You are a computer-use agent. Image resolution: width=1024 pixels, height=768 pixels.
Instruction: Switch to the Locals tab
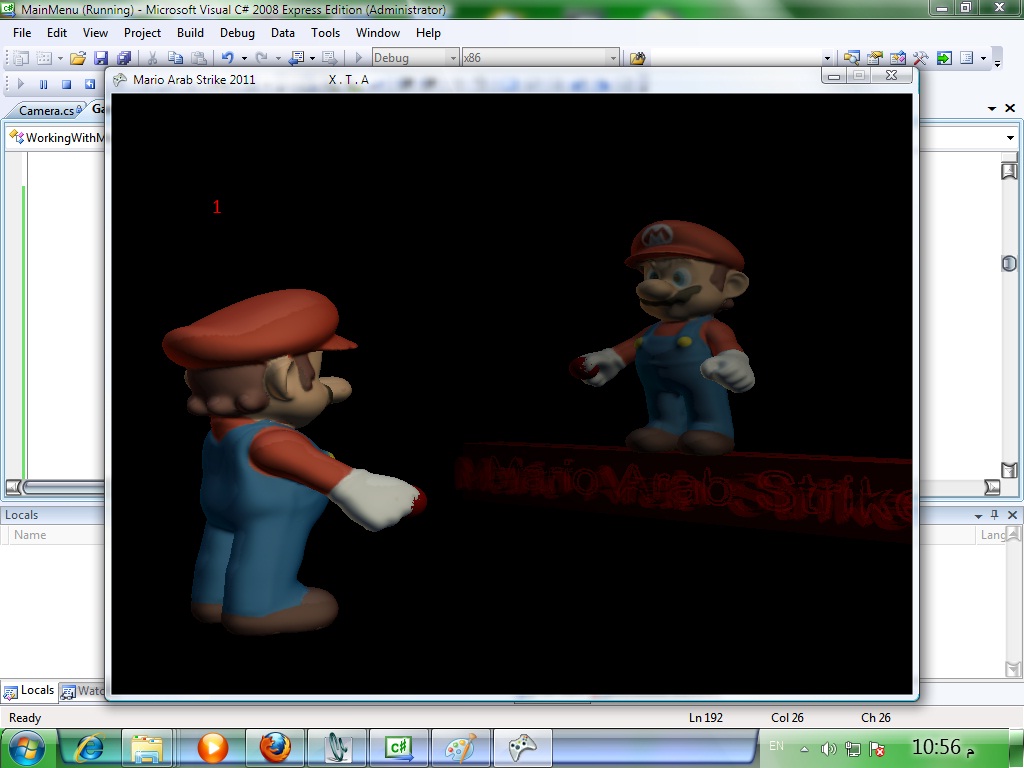[x=29, y=690]
